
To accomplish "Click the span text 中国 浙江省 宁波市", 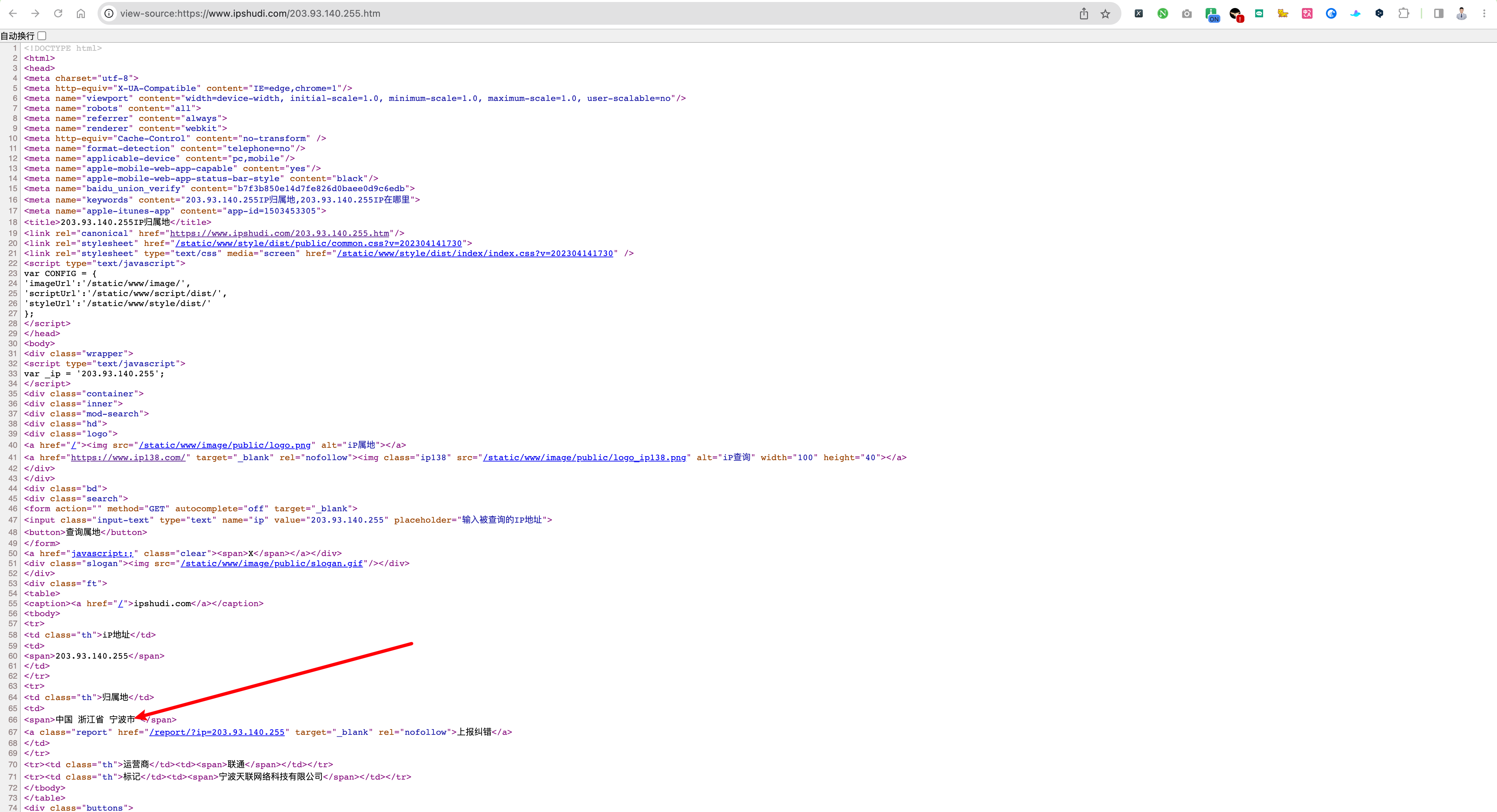I will (x=95, y=719).
